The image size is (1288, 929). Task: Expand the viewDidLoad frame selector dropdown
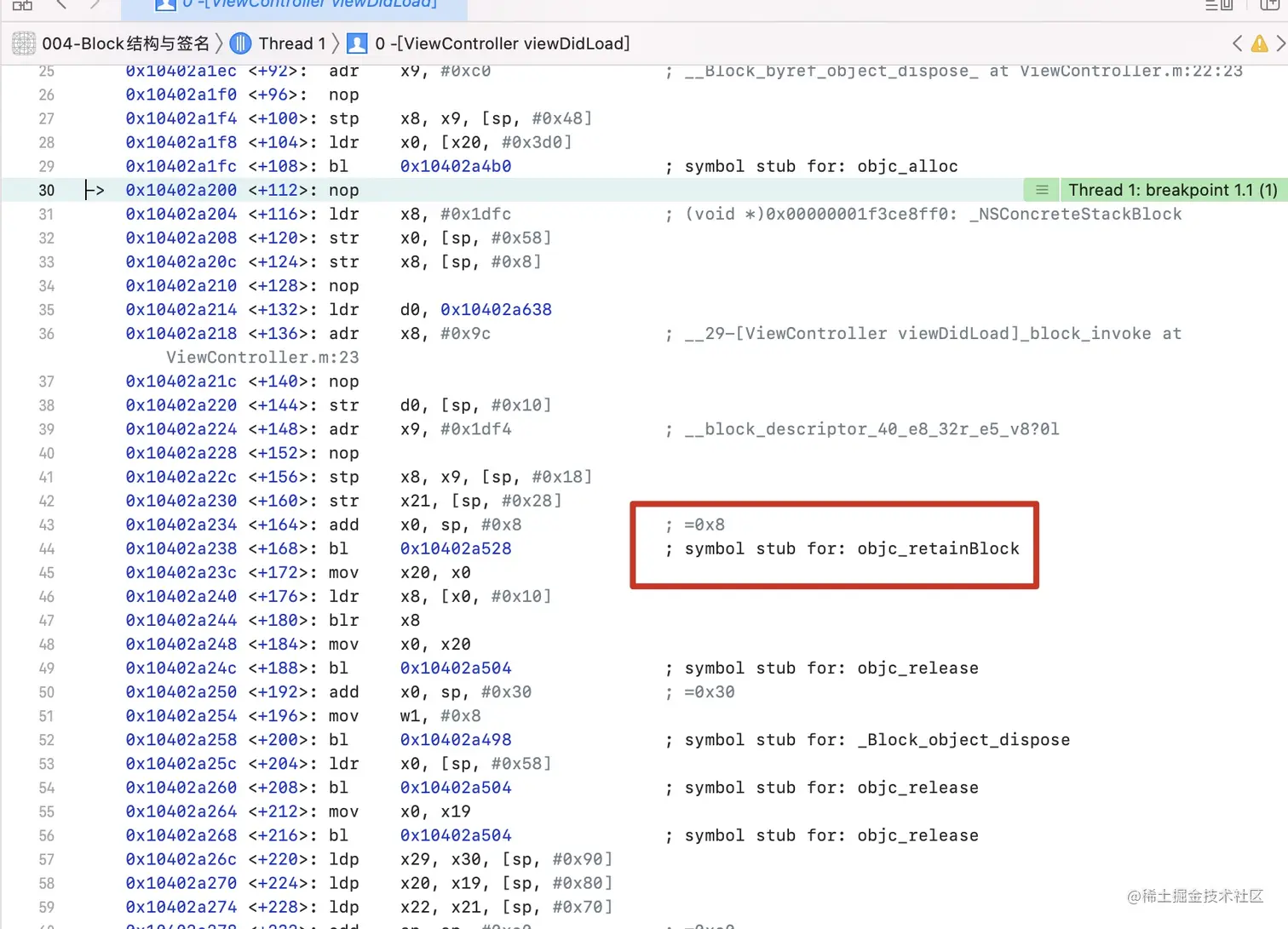[x=503, y=43]
